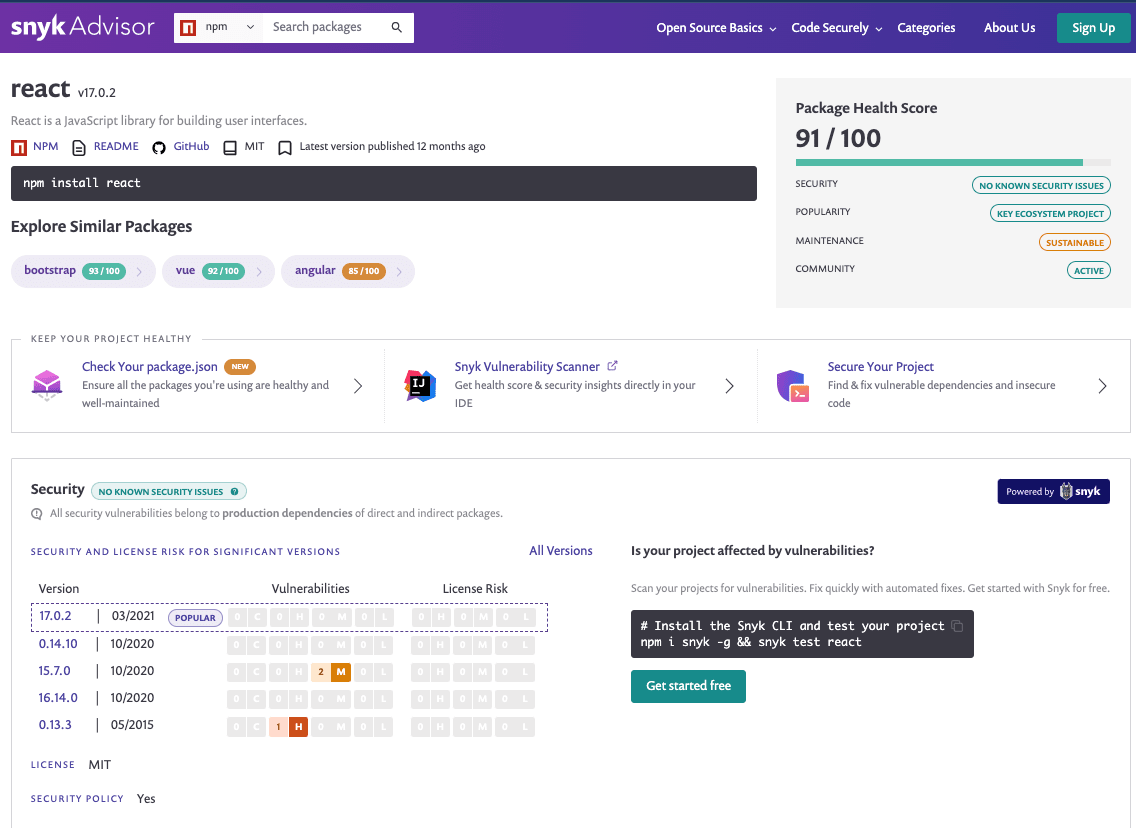This screenshot has height=828, width=1136.
Task: Click the NEW tag beside Check Your package.json
Action: point(240,367)
